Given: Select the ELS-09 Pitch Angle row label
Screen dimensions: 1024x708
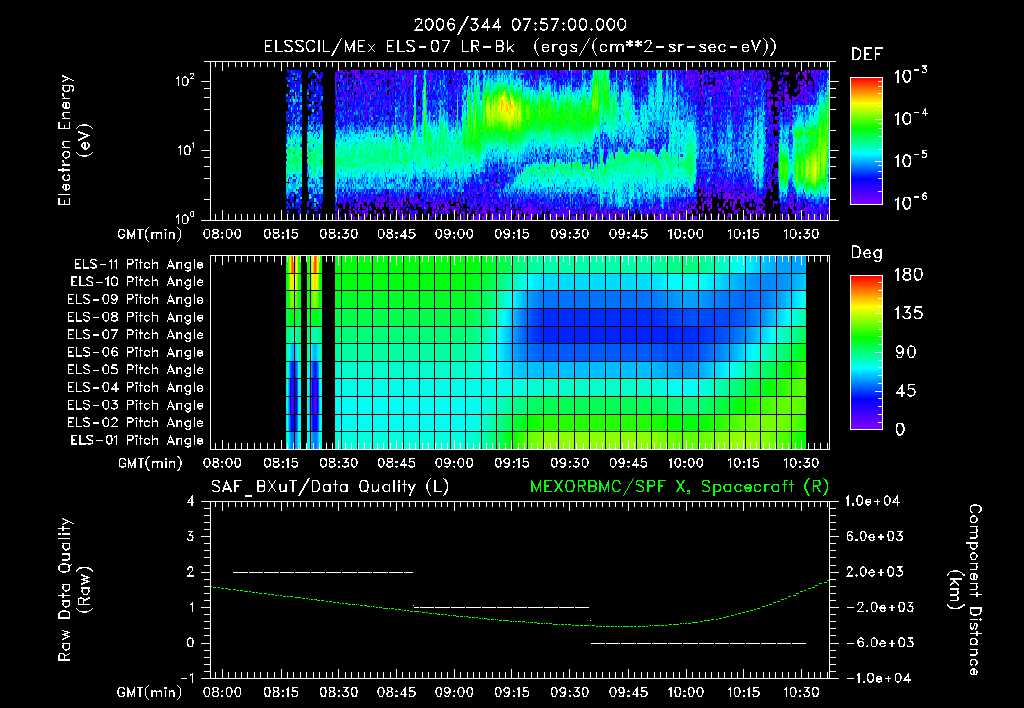Looking at the screenshot, I should pyautogui.click(x=135, y=300).
